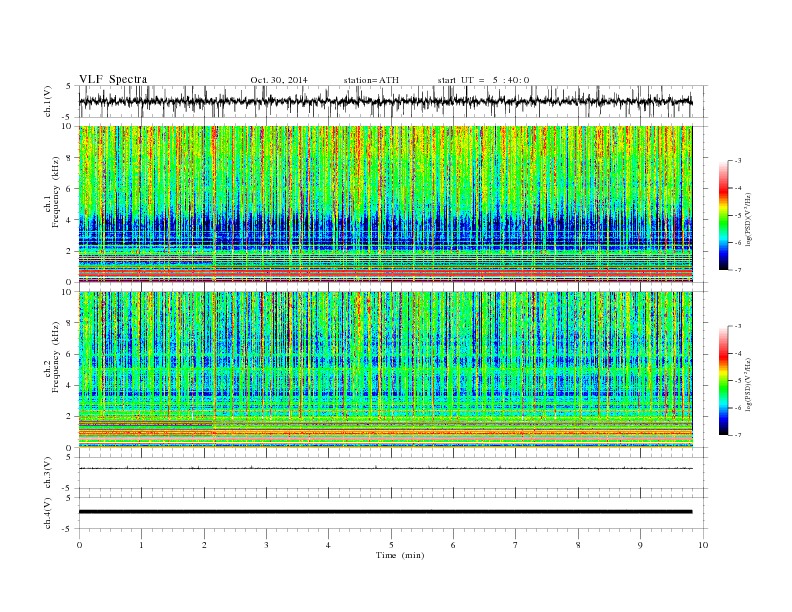This screenshot has height=612, width=792.
Task: Click the ch.3 voltage trace line
Action: pos(385,469)
